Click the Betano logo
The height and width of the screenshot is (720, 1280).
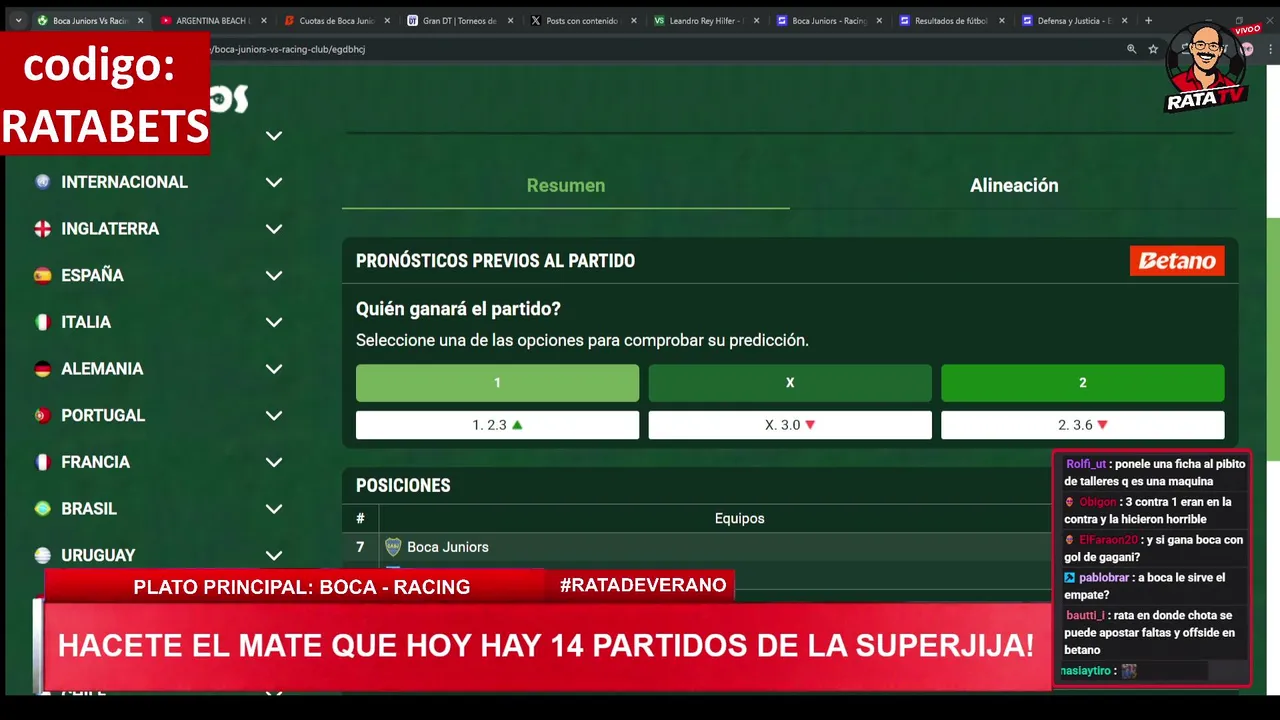pos(1177,261)
